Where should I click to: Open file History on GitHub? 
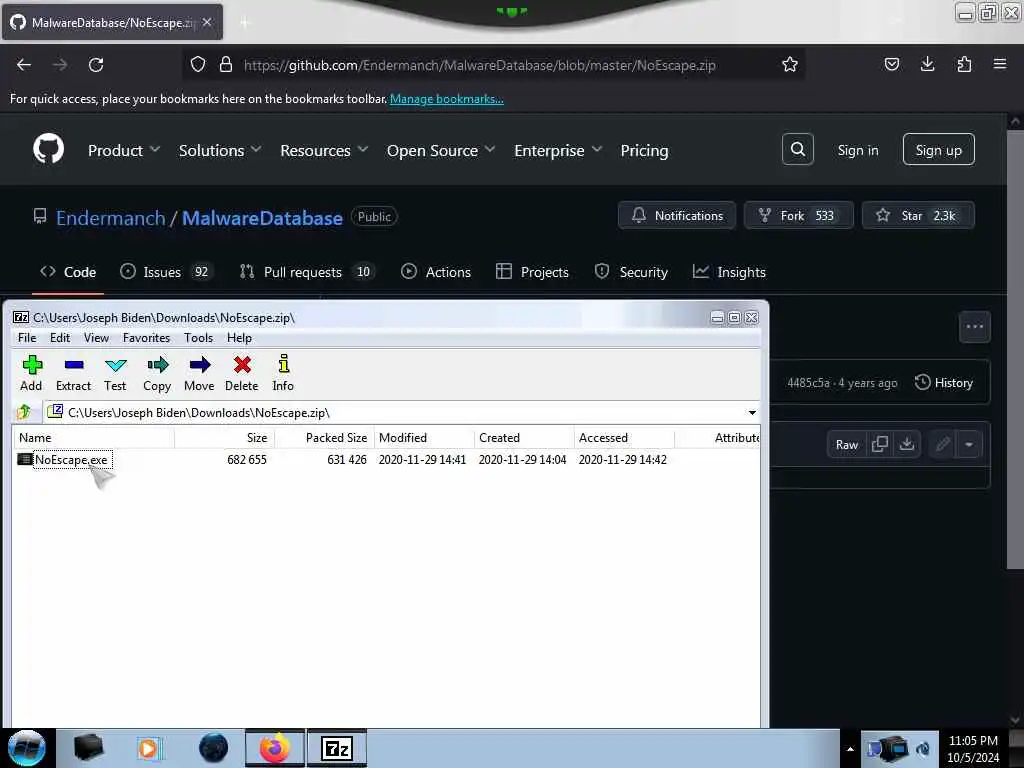tap(944, 382)
